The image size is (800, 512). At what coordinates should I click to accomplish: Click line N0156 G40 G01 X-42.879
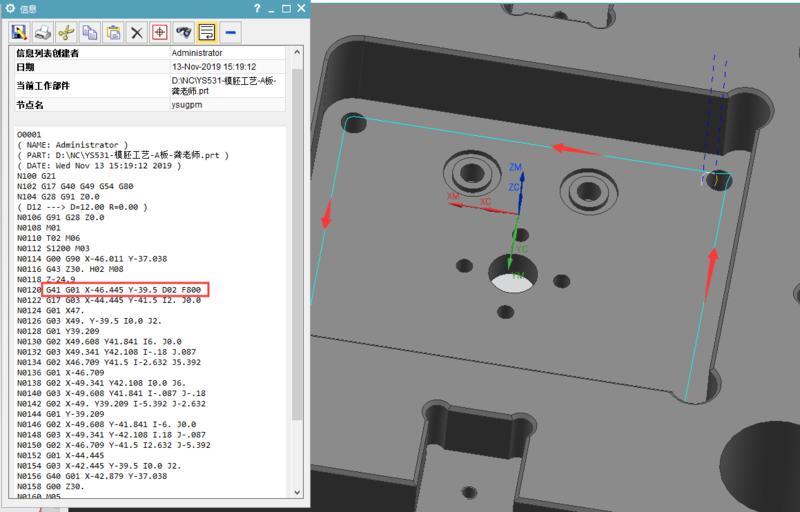[92, 476]
